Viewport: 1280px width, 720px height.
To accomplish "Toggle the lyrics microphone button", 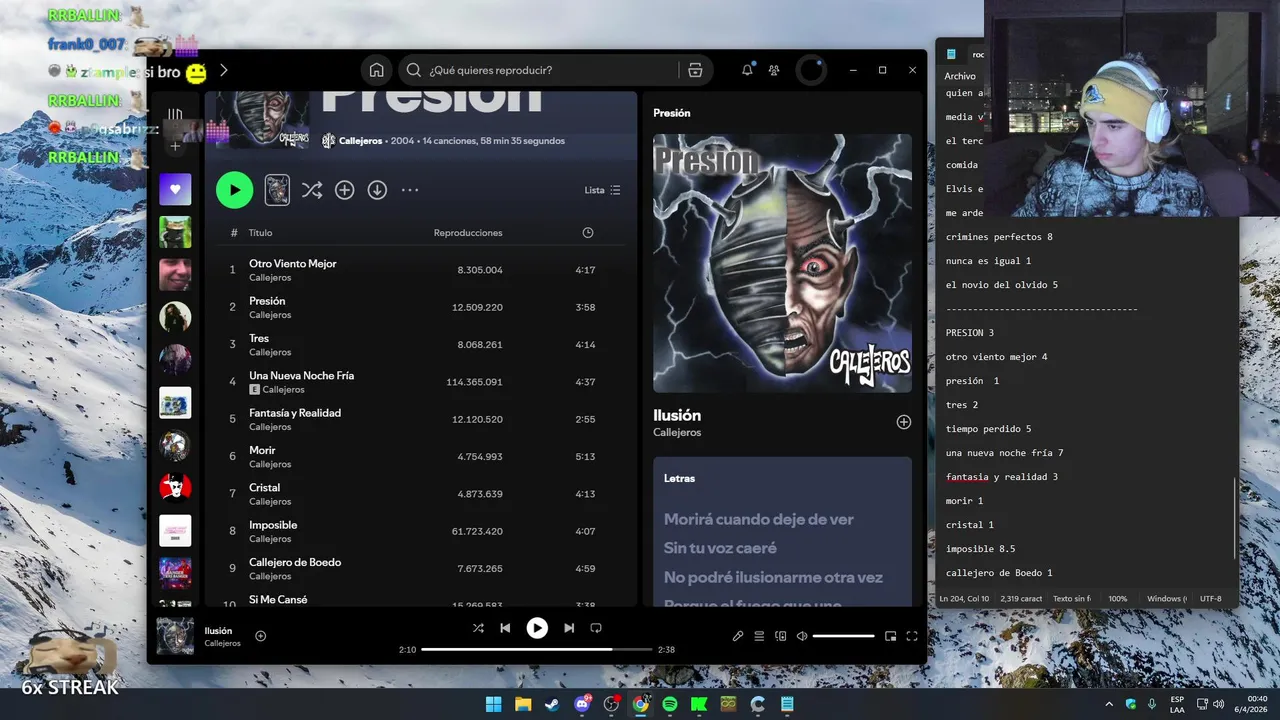I will (x=738, y=636).
